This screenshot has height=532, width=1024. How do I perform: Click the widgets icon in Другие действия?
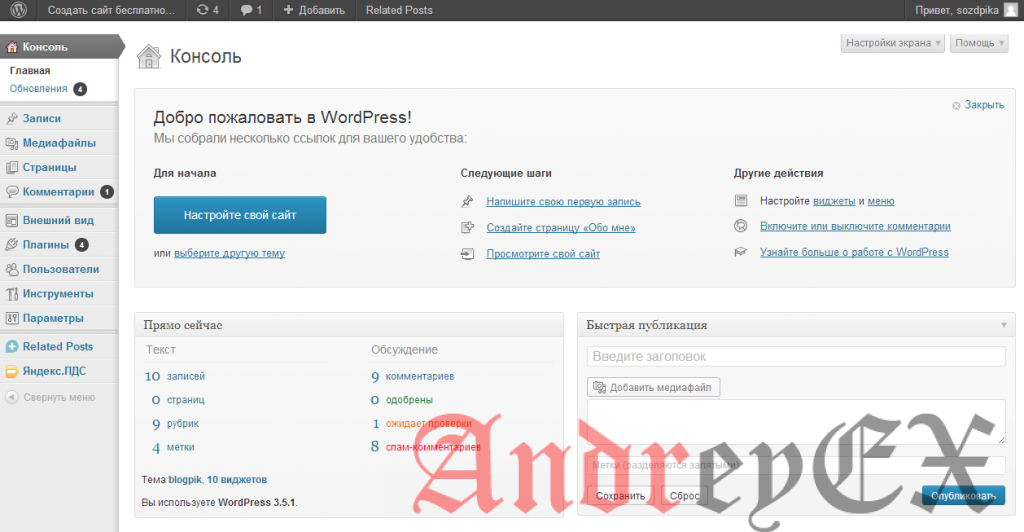(x=741, y=200)
